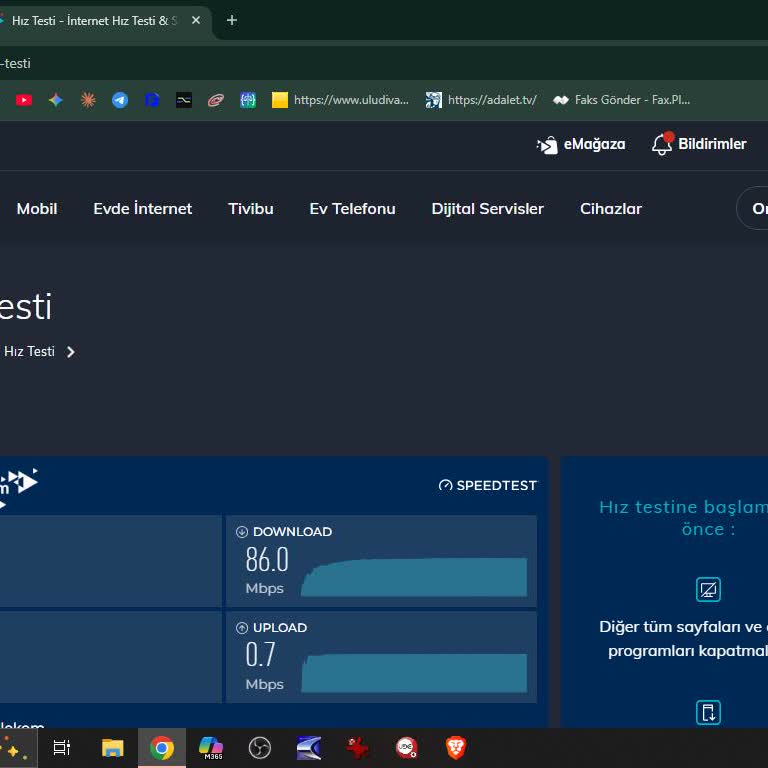Switch to Chrome in taskbar
Screen dimensions: 768x768
(162, 748)
